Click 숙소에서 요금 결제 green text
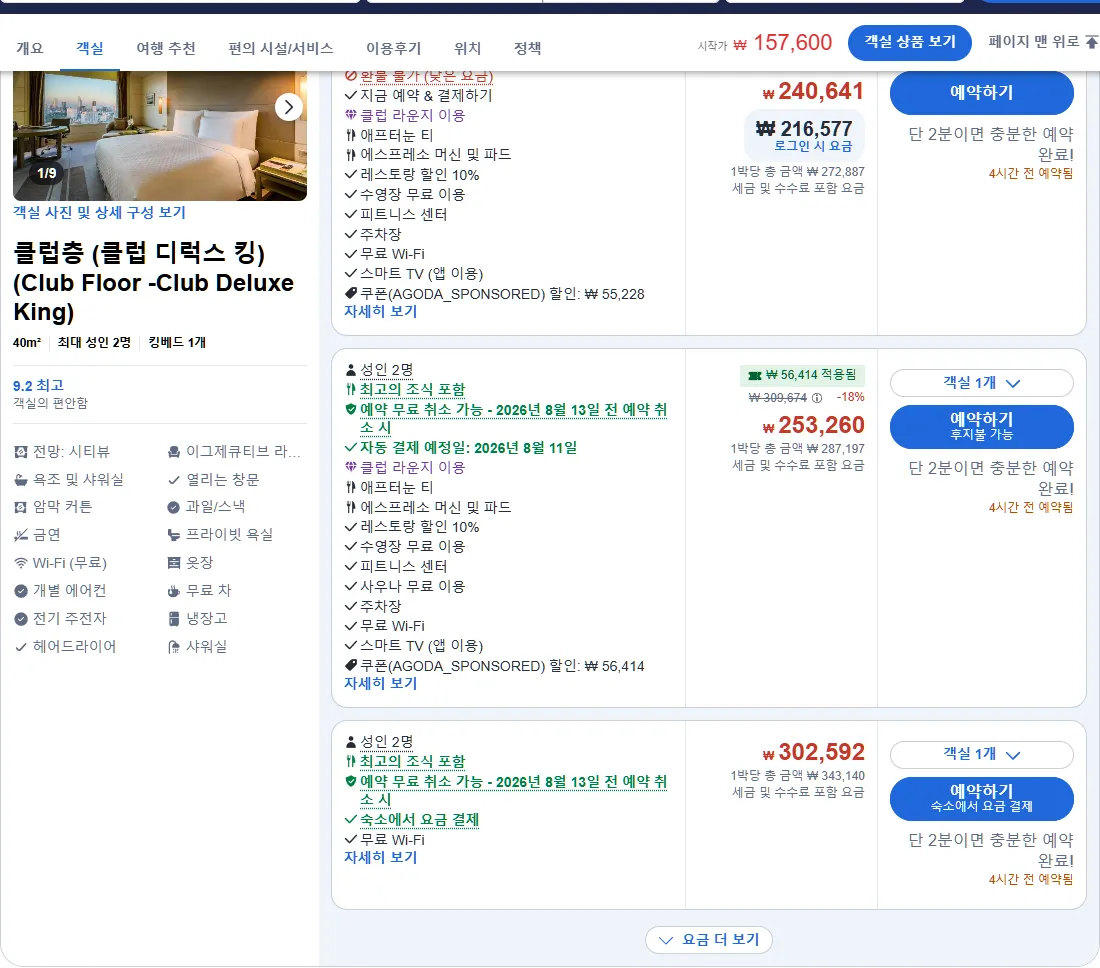 (420, 819)
